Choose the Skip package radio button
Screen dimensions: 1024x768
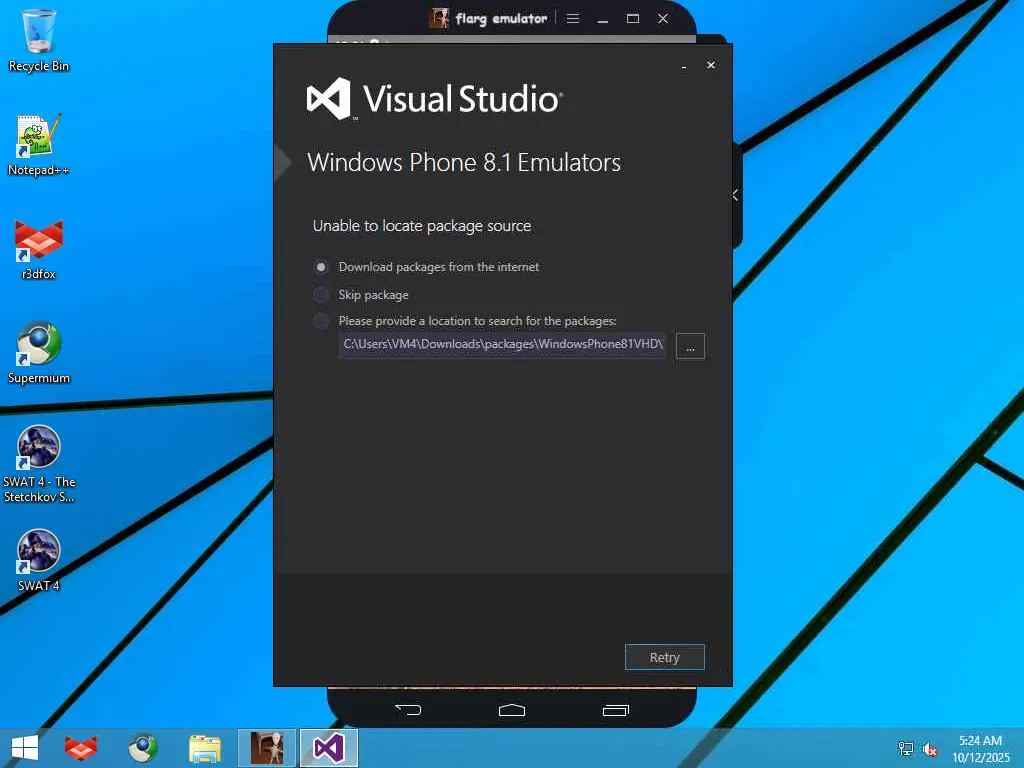[321, 295]
